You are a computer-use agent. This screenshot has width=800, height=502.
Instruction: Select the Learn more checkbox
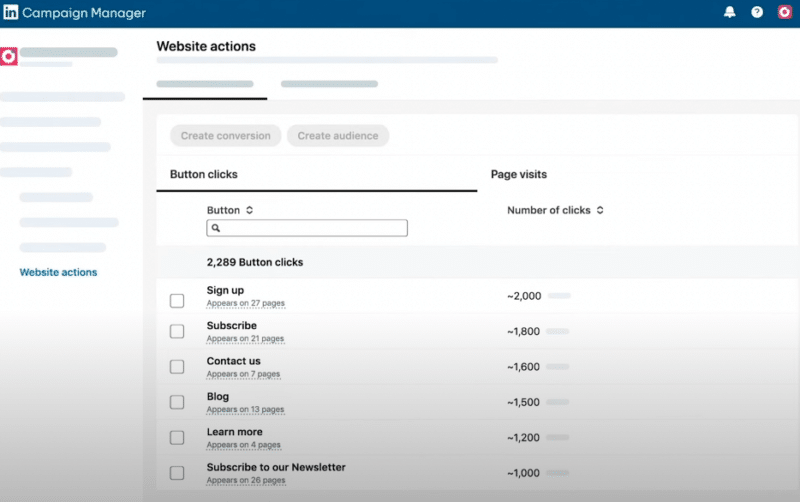click(x=177, y=438)
